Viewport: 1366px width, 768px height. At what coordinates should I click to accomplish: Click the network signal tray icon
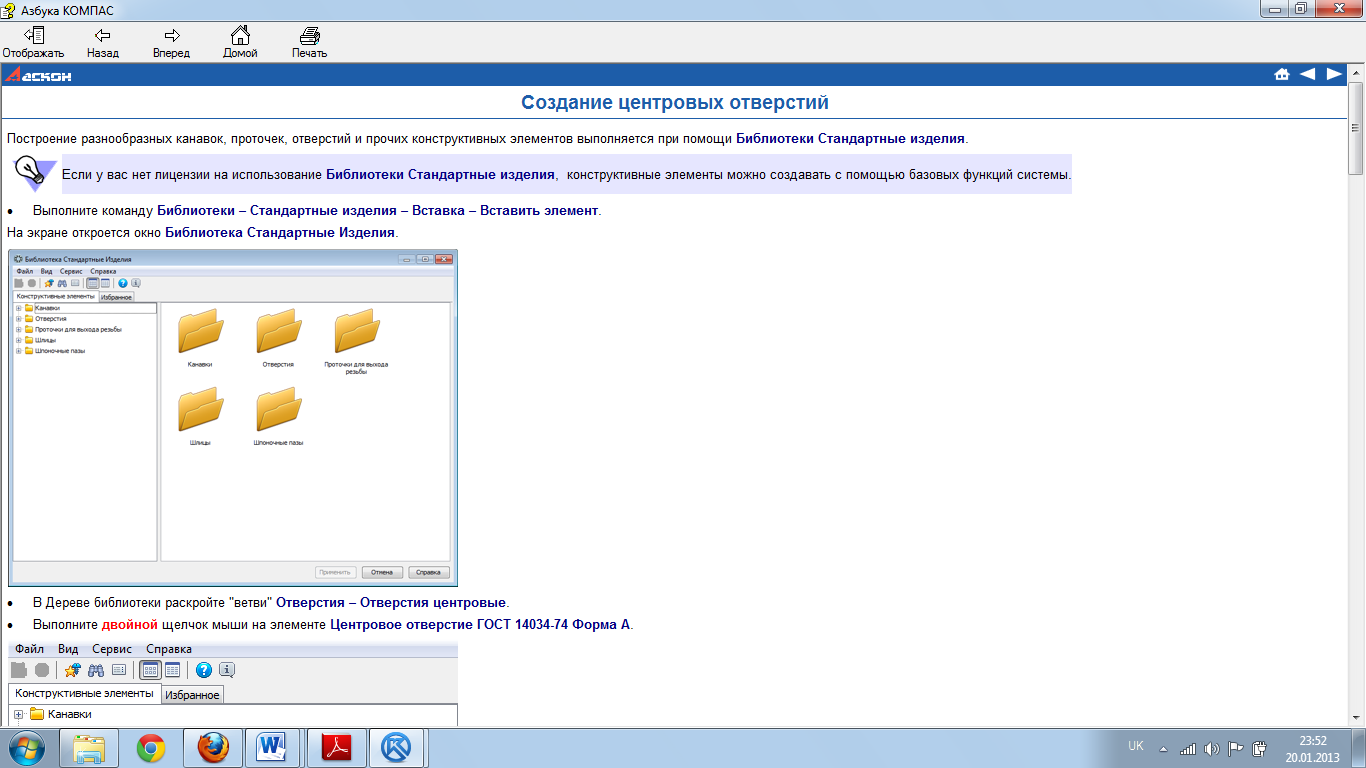1188,748
